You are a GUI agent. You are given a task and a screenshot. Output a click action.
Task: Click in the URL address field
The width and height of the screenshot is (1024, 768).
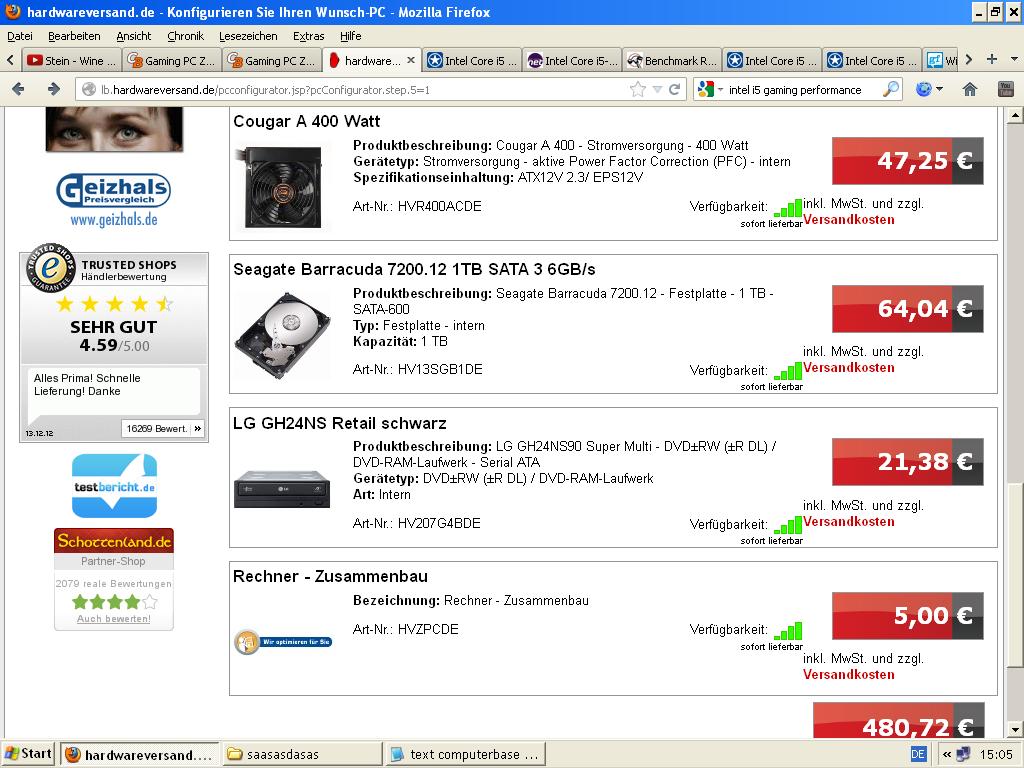click(363, 89)
